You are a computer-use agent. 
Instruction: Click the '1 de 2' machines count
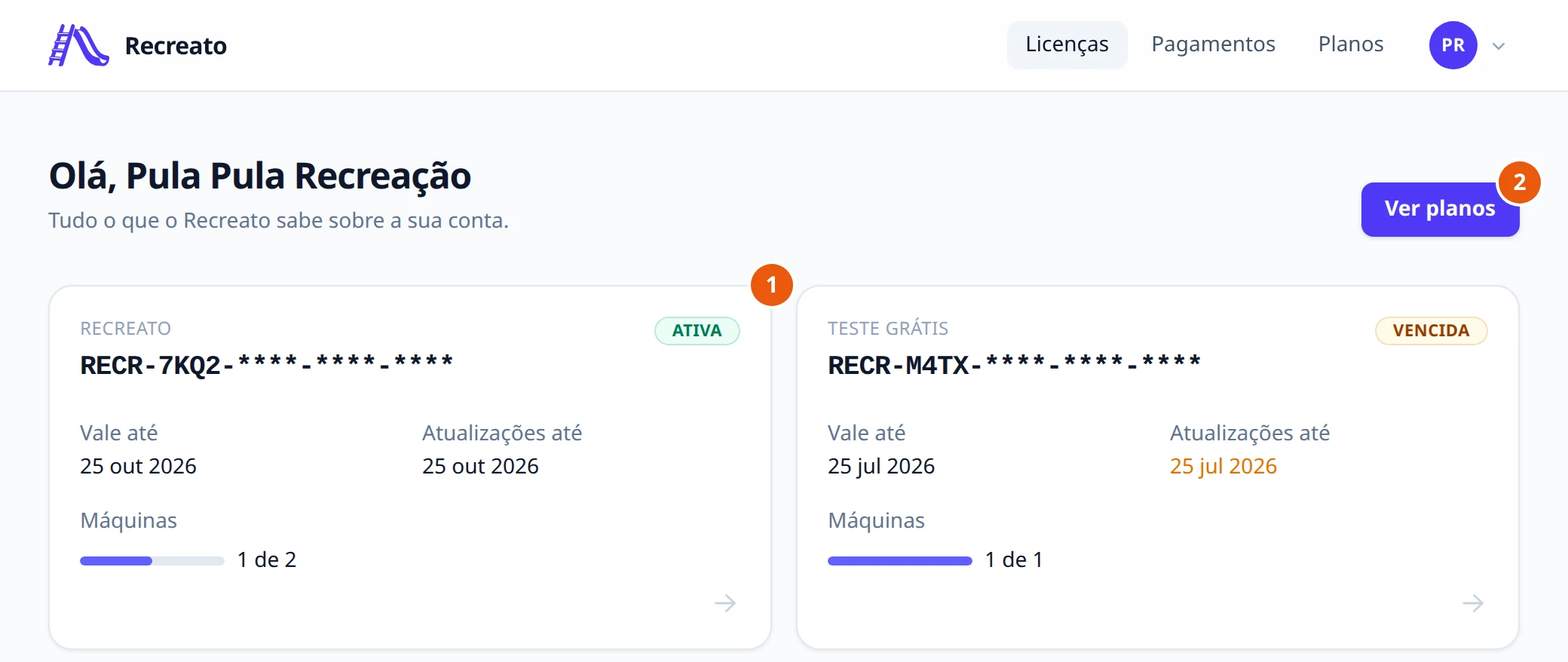pyautogui.click(x=267, y=559)
